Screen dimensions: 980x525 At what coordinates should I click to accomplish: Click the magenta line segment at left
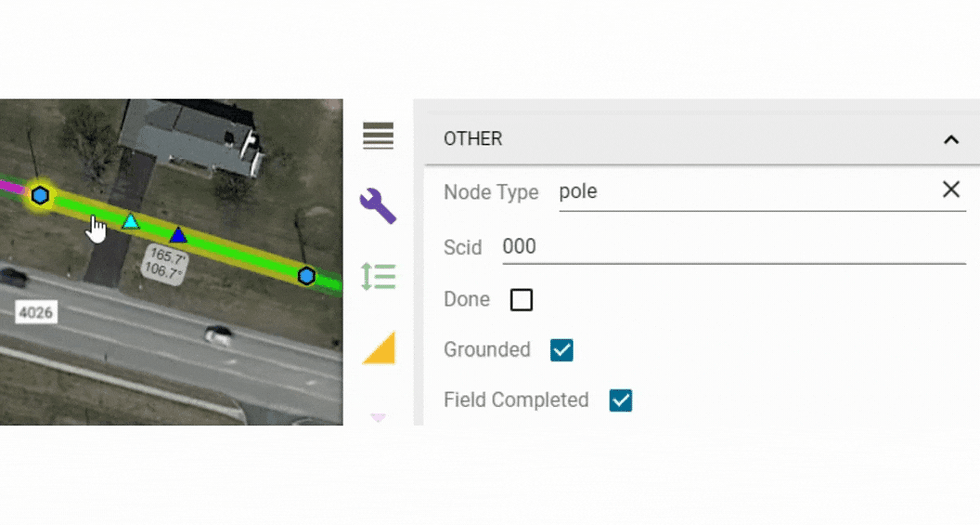point(11,186)
